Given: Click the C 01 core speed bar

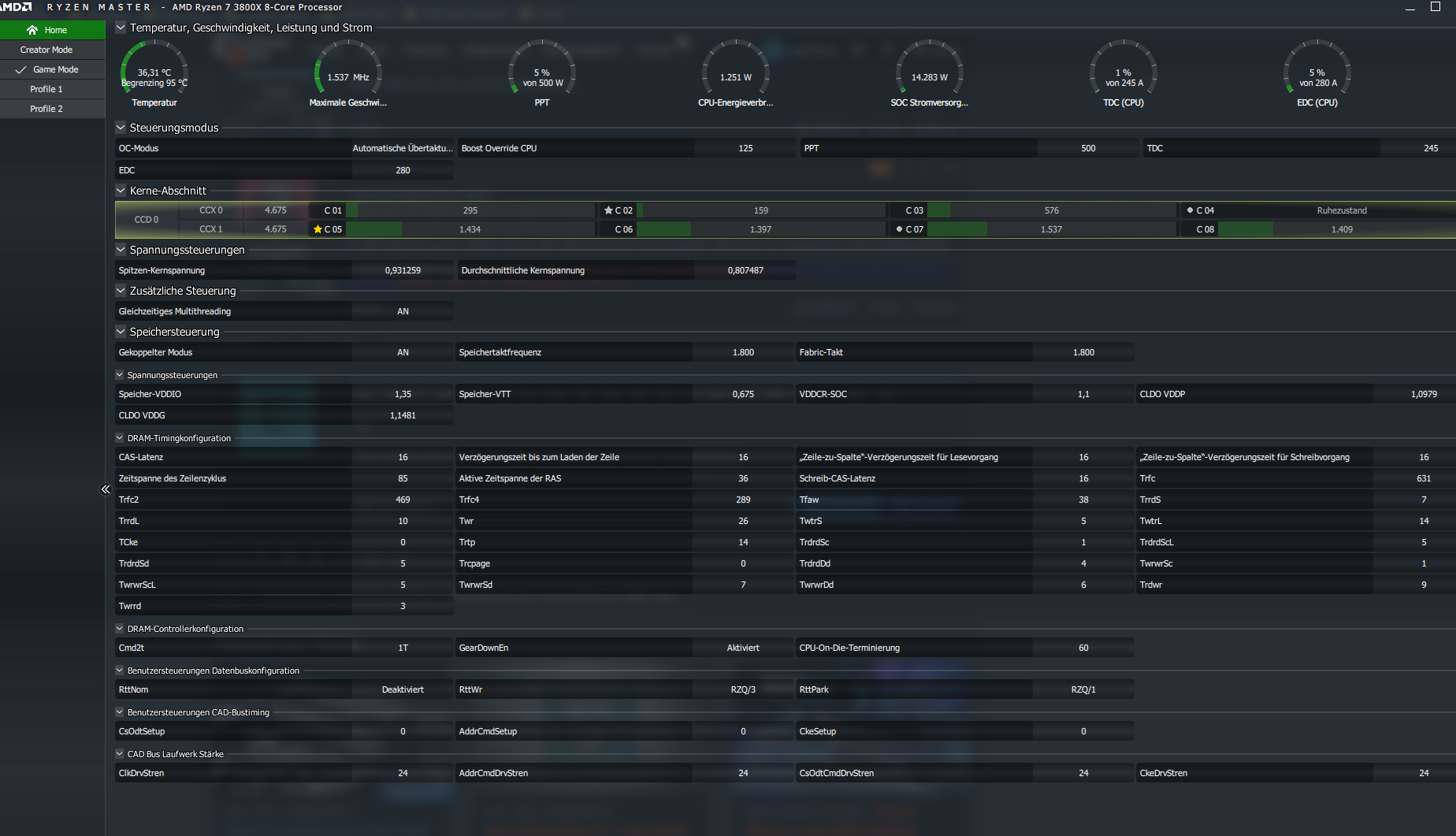Looking at the screenshot, I should (470, 210).
